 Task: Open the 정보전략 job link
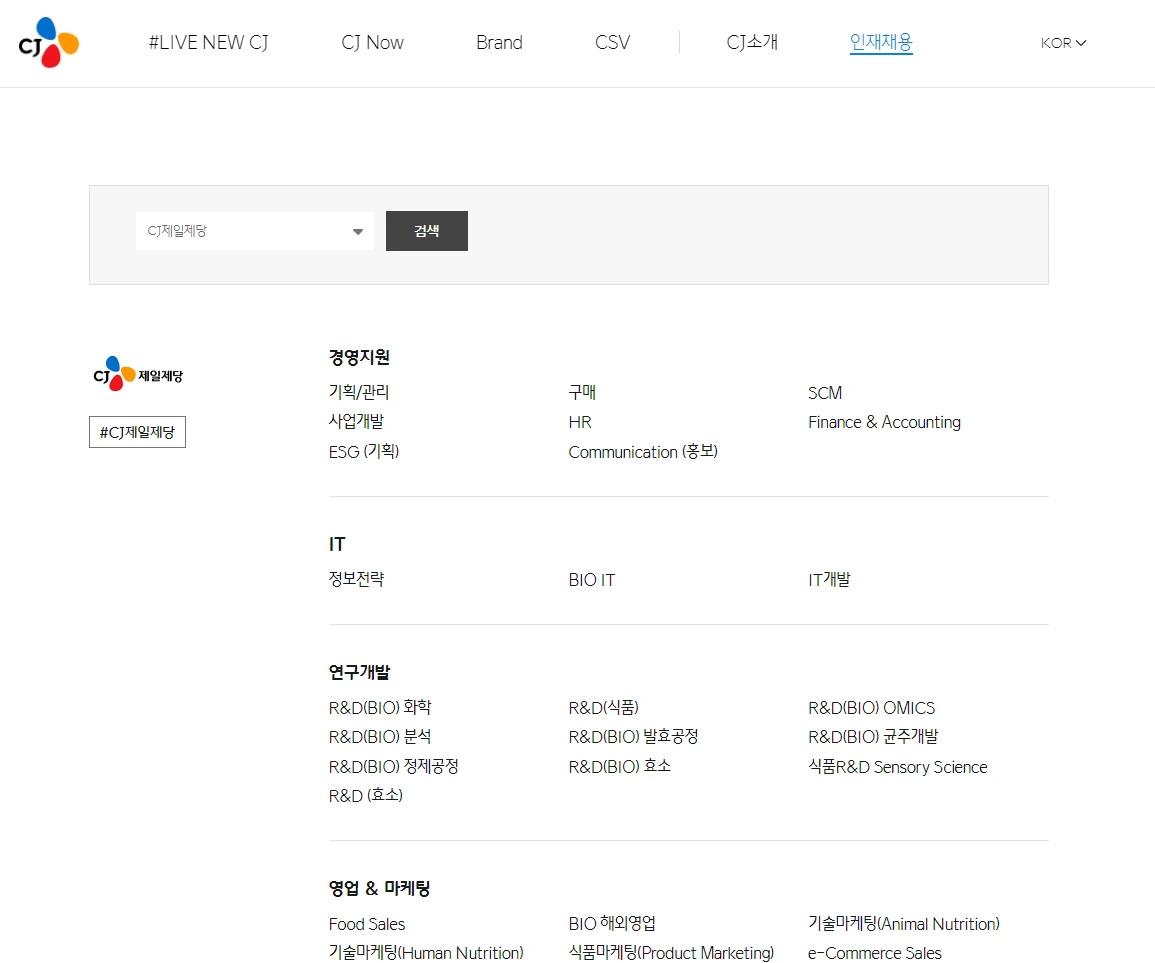(x=357, y=579)
